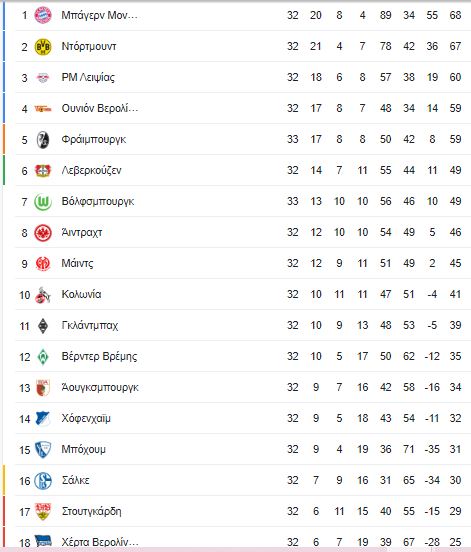Select the Freiburg club crest
Screen dimensions: 471x552
43,140
